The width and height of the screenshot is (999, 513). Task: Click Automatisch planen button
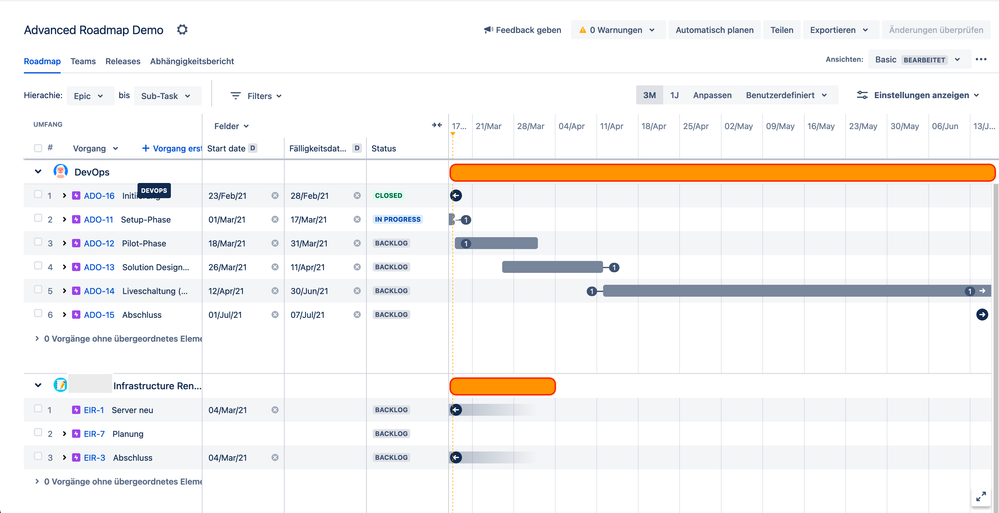click(715, 30)
